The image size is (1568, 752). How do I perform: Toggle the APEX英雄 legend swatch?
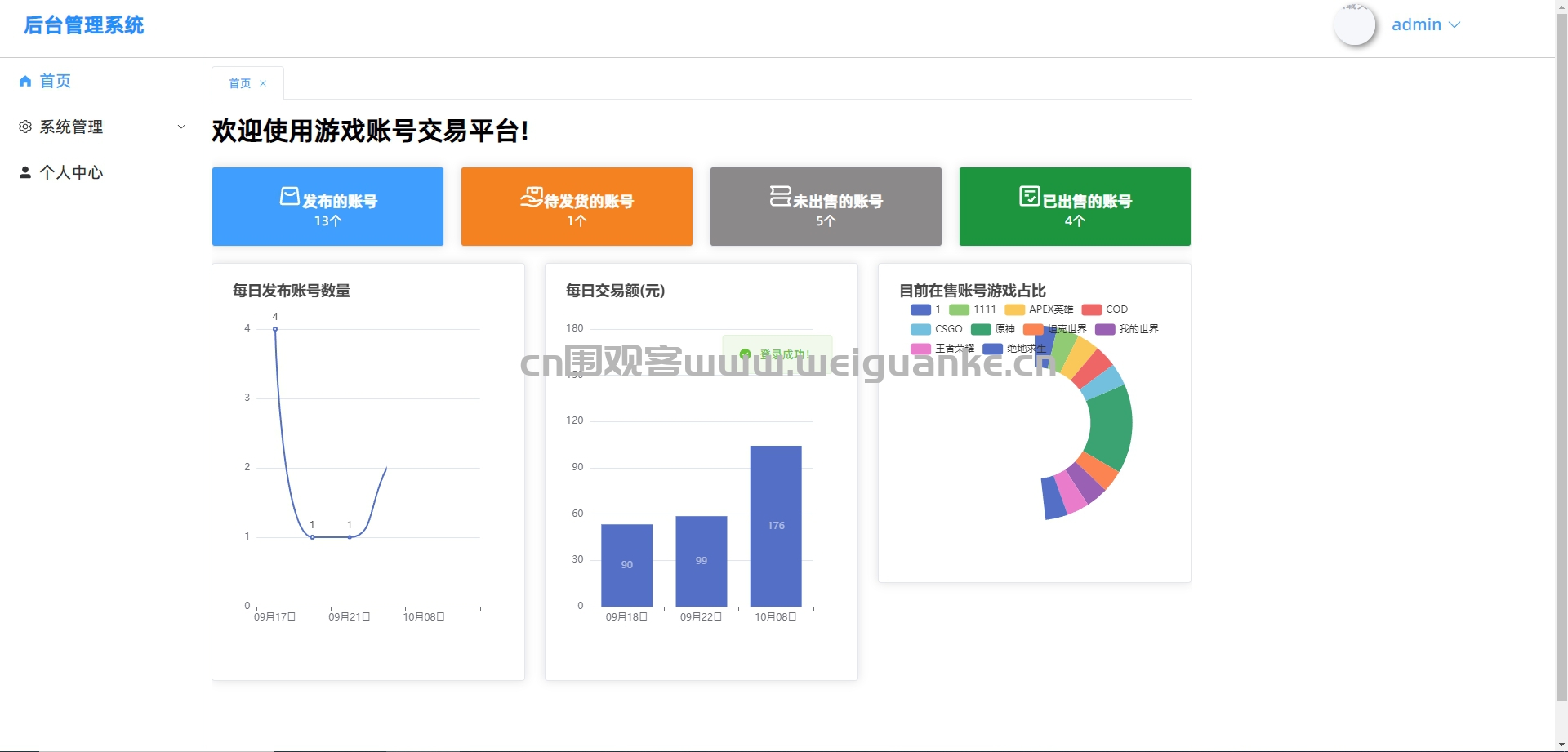click(1014, 309)
